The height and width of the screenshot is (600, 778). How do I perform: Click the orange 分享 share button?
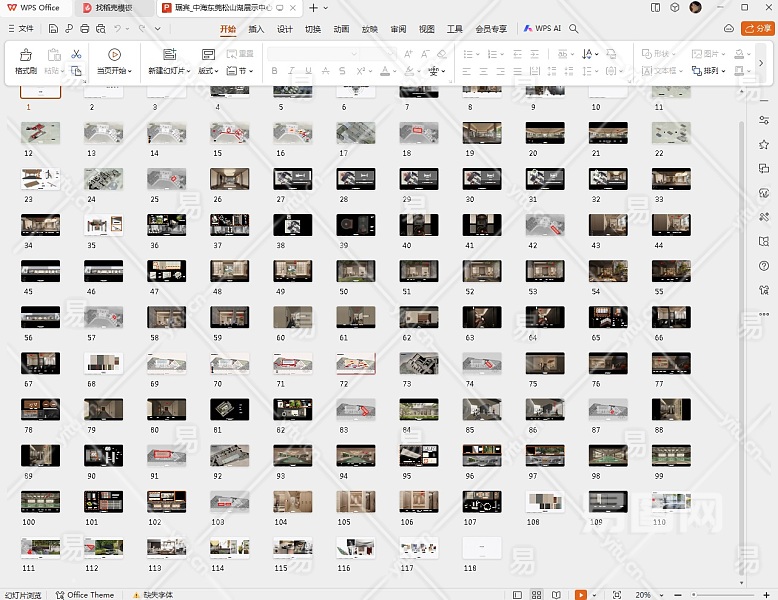(757, 29)
